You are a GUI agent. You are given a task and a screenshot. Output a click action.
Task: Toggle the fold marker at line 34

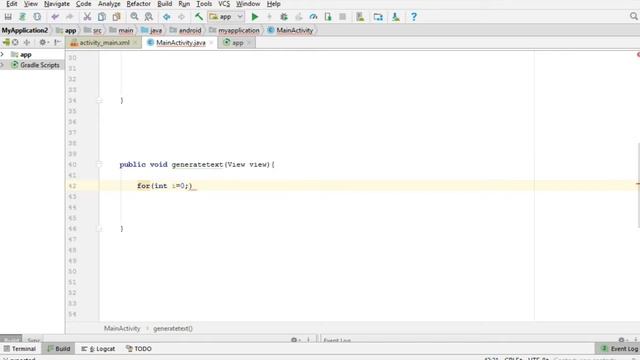(x=99, y=100)
